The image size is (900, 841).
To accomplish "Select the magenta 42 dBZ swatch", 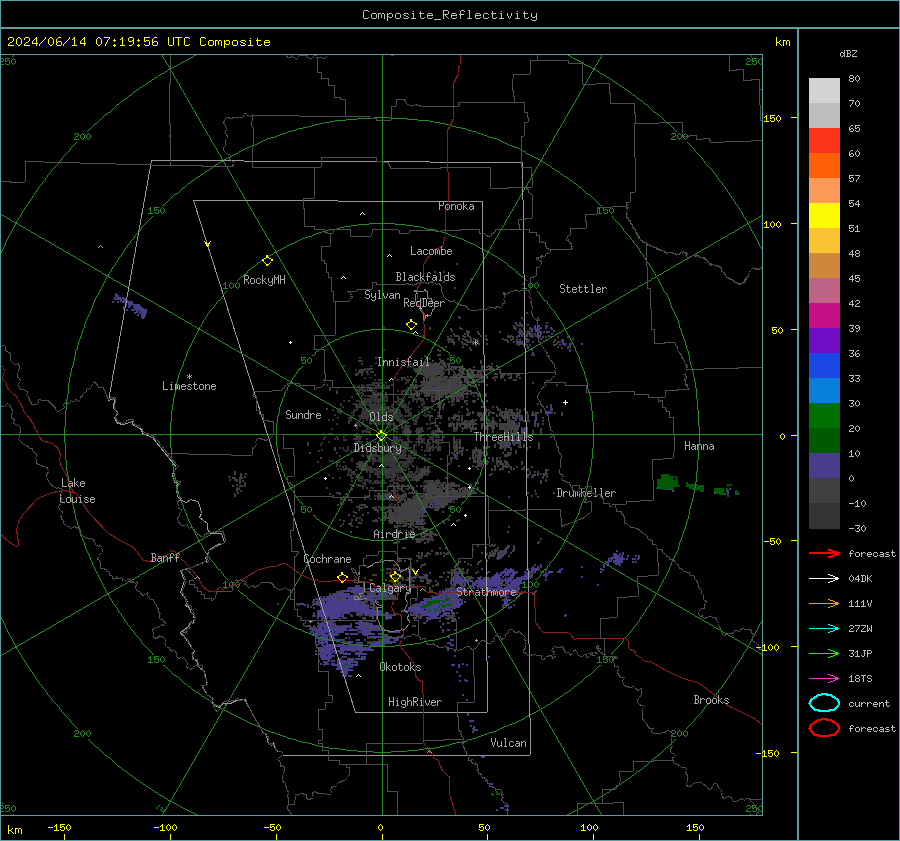I will [x=824, y=316].
